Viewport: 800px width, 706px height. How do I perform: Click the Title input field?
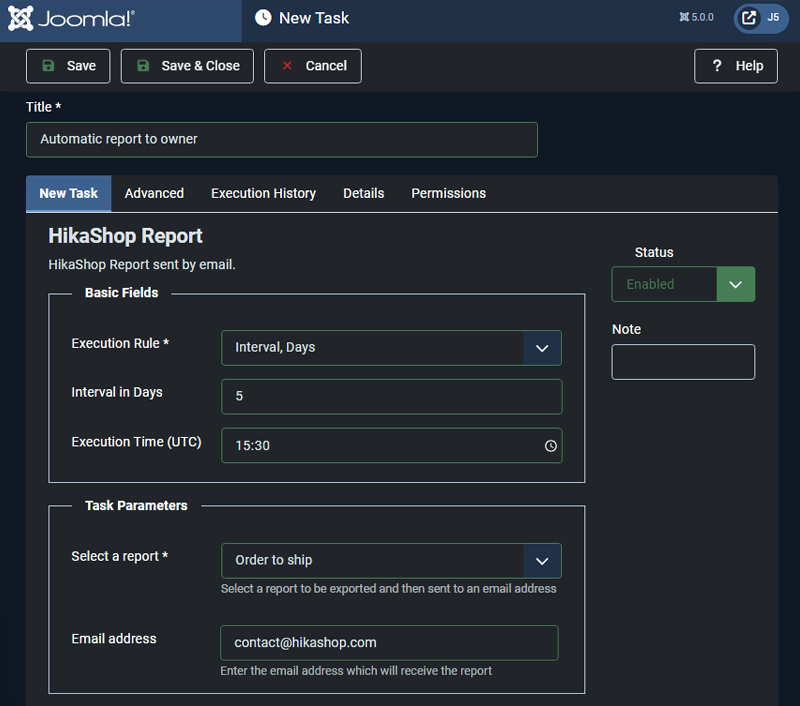[x=282, y=139]
